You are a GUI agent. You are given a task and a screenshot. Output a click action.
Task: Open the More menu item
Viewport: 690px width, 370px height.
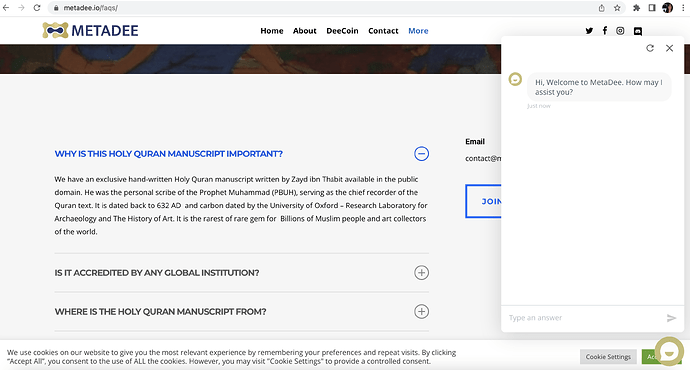418,31
